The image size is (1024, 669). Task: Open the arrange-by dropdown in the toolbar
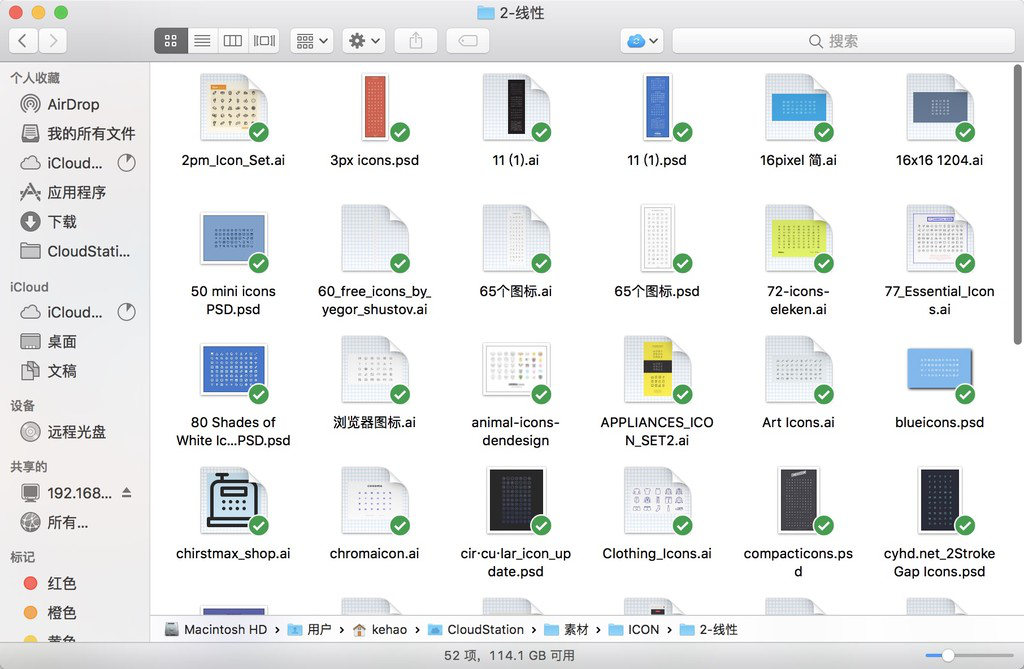coord(311,40)
